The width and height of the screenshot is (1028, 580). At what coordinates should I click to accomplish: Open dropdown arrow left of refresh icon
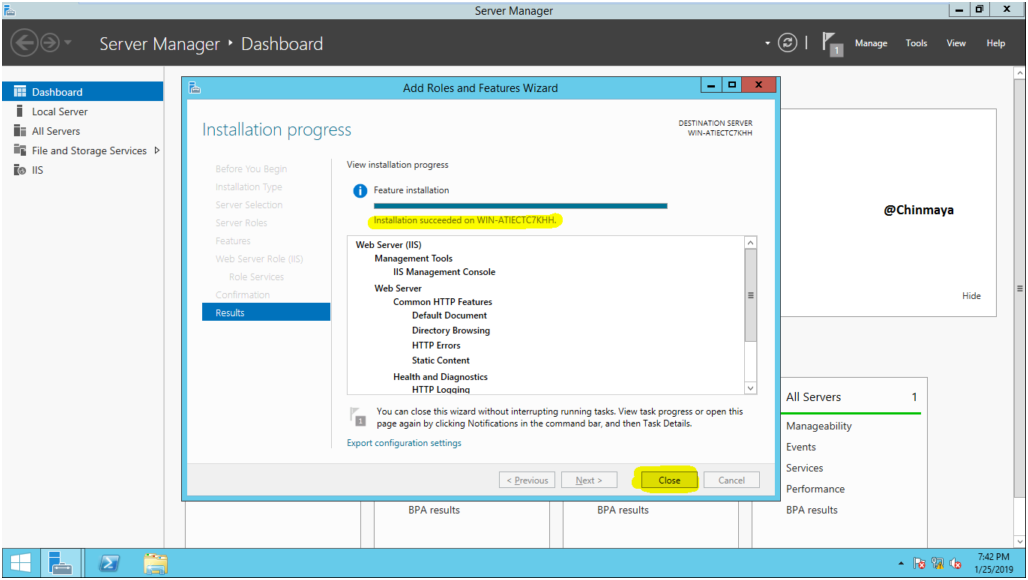767,43
